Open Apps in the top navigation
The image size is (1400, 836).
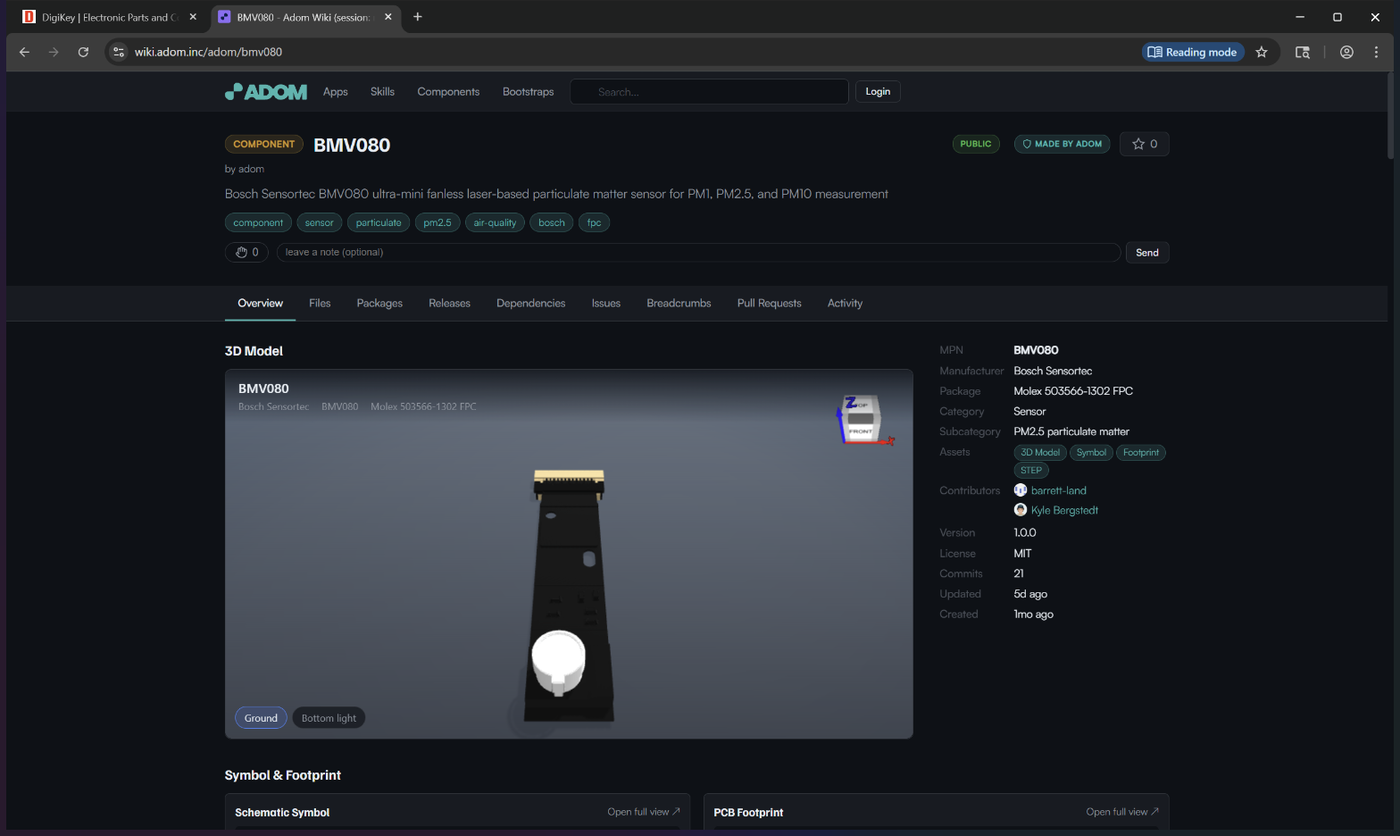click(x=335, y=91)
